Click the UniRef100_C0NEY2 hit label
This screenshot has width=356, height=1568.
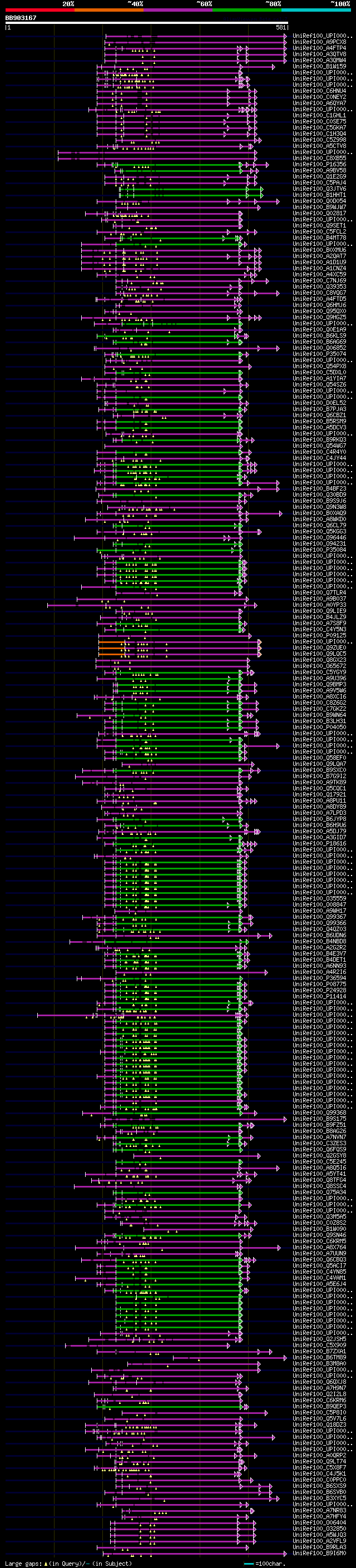pyautogui.click(x=319, y=97)
